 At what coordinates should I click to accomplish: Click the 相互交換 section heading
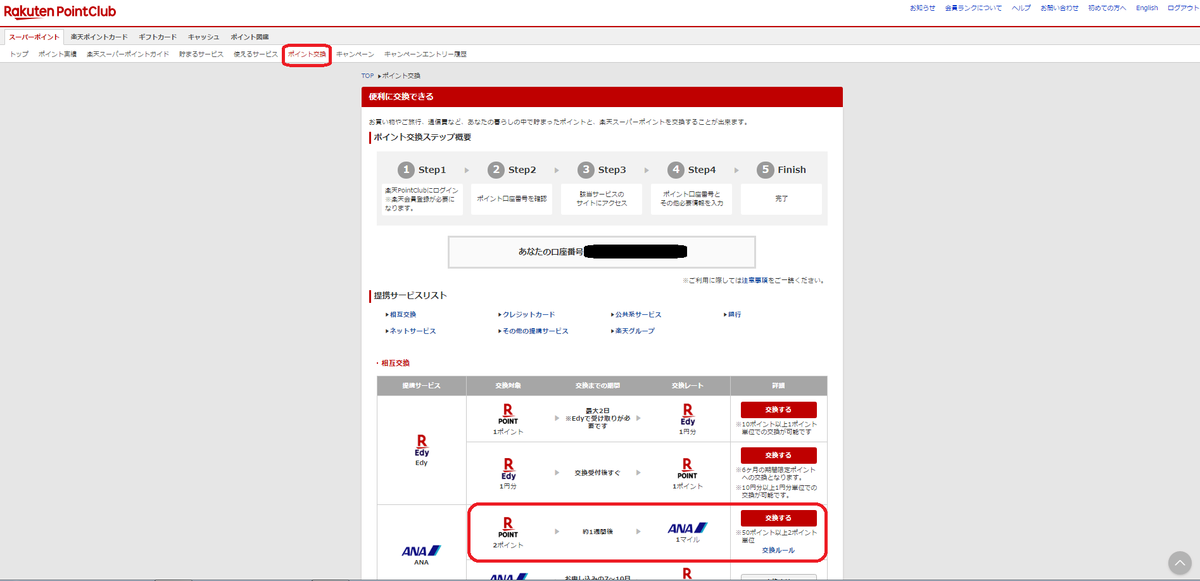click(x=394, y=363)
